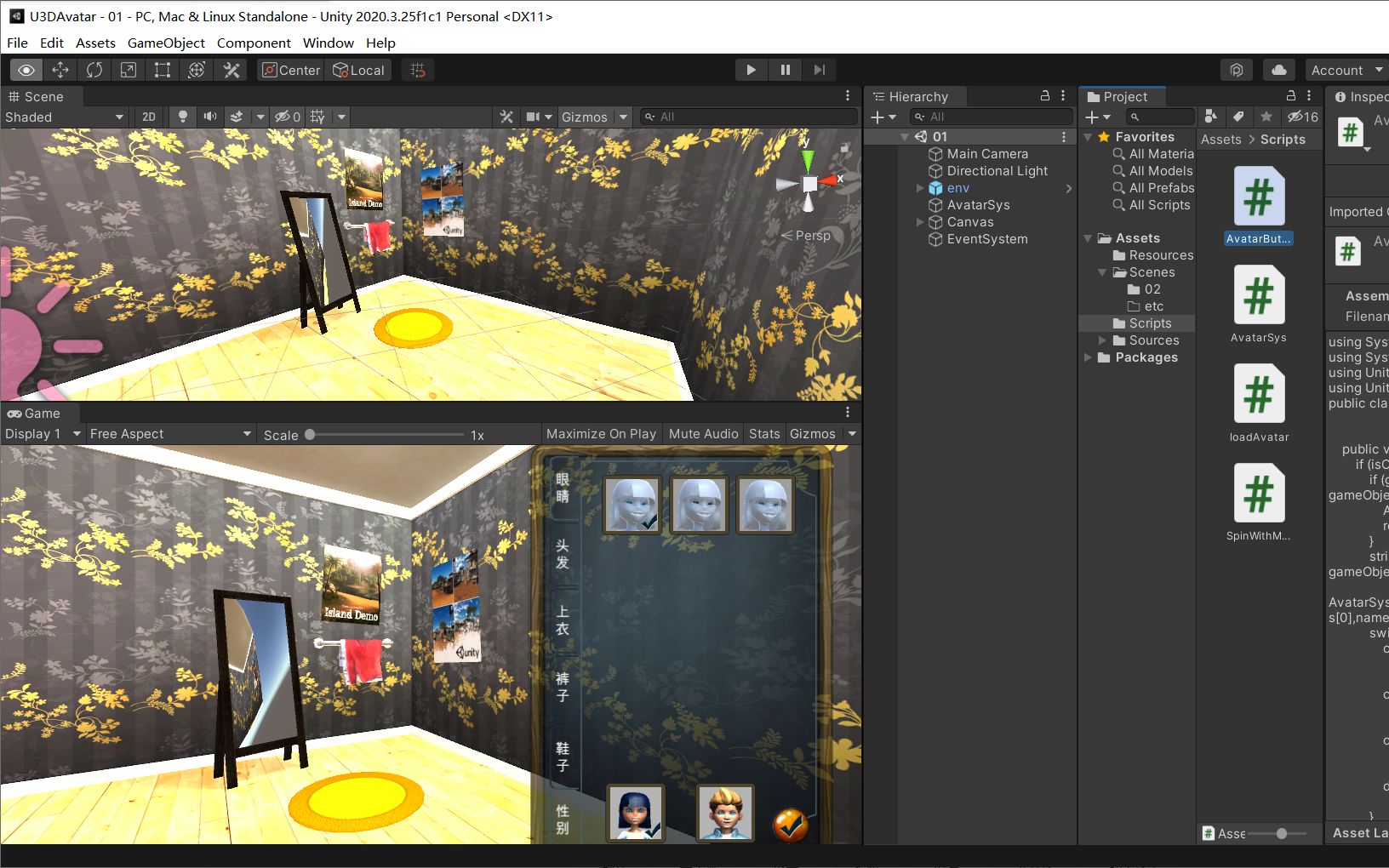Enable Mute Audio in the Game view

pos(703,433)
